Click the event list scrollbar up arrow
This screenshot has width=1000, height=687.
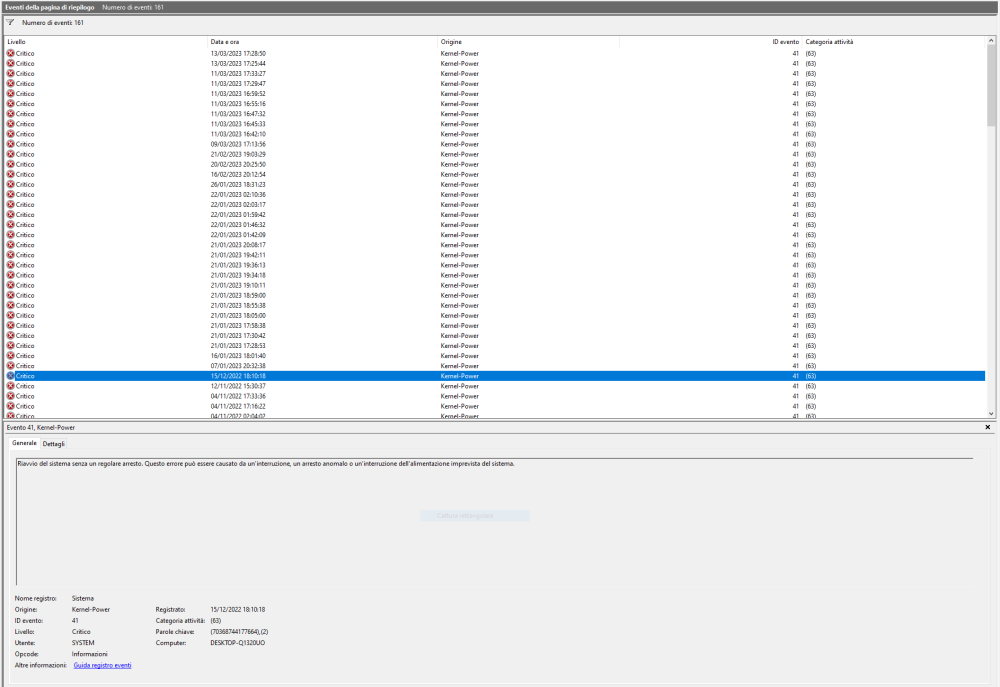(x=990, y=41)
